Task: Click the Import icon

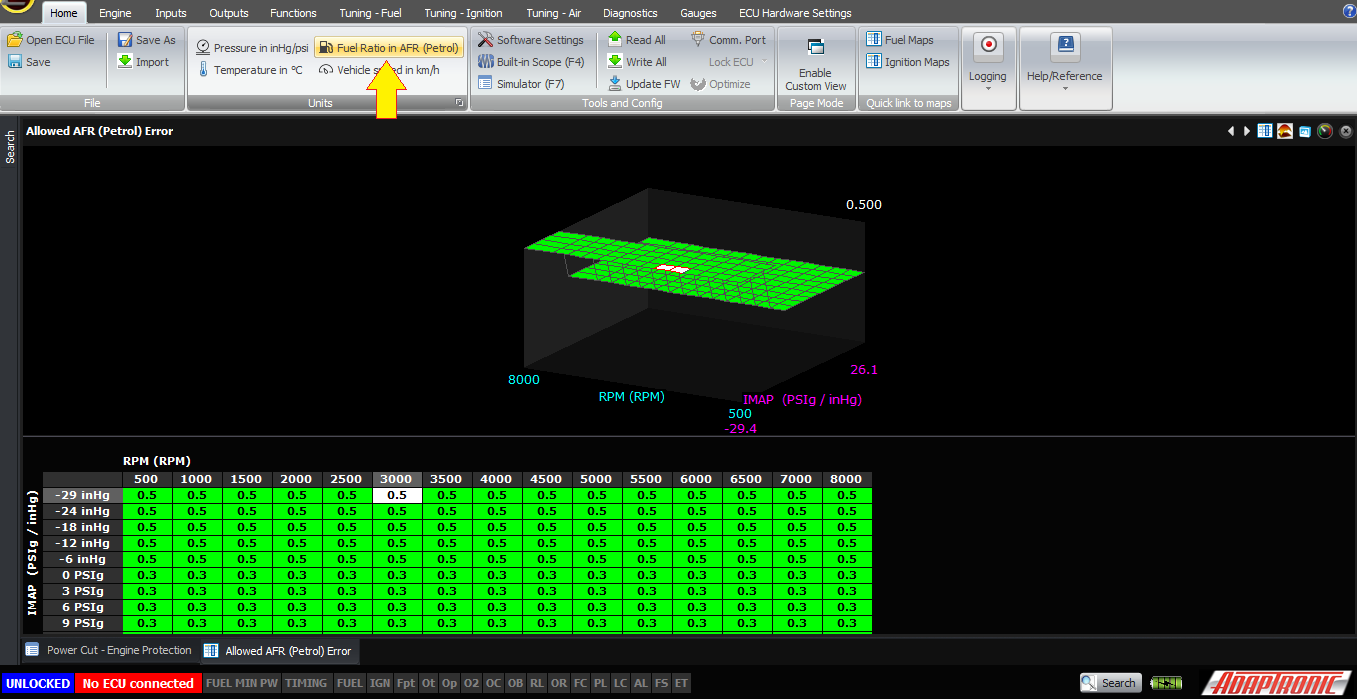Action: (x=125, y=62)
